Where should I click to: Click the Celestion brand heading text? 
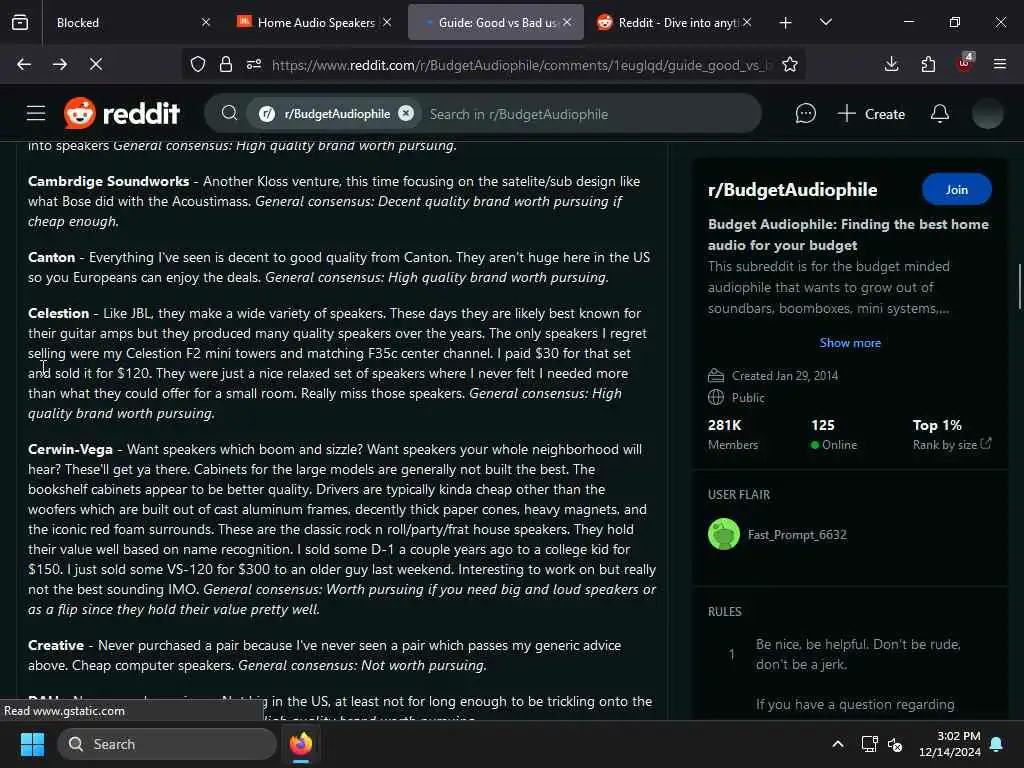[x=58, y=313]
